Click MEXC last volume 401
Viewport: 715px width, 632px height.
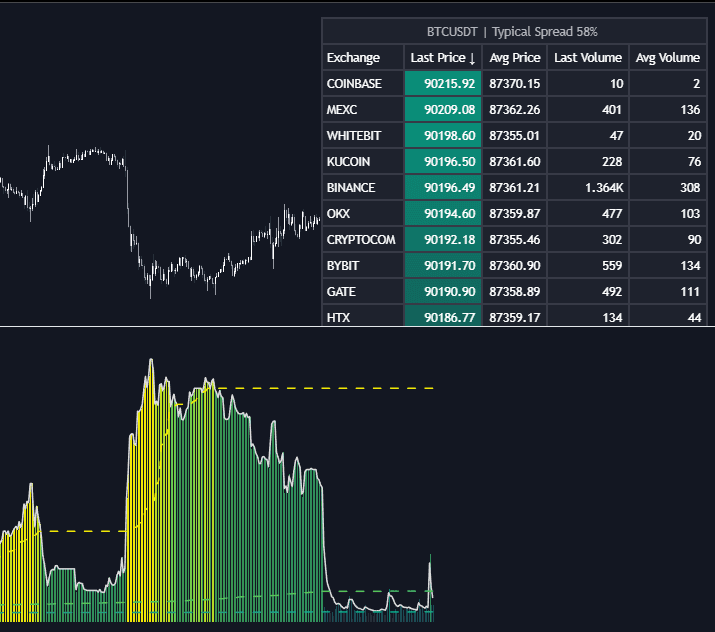(588, 109)
